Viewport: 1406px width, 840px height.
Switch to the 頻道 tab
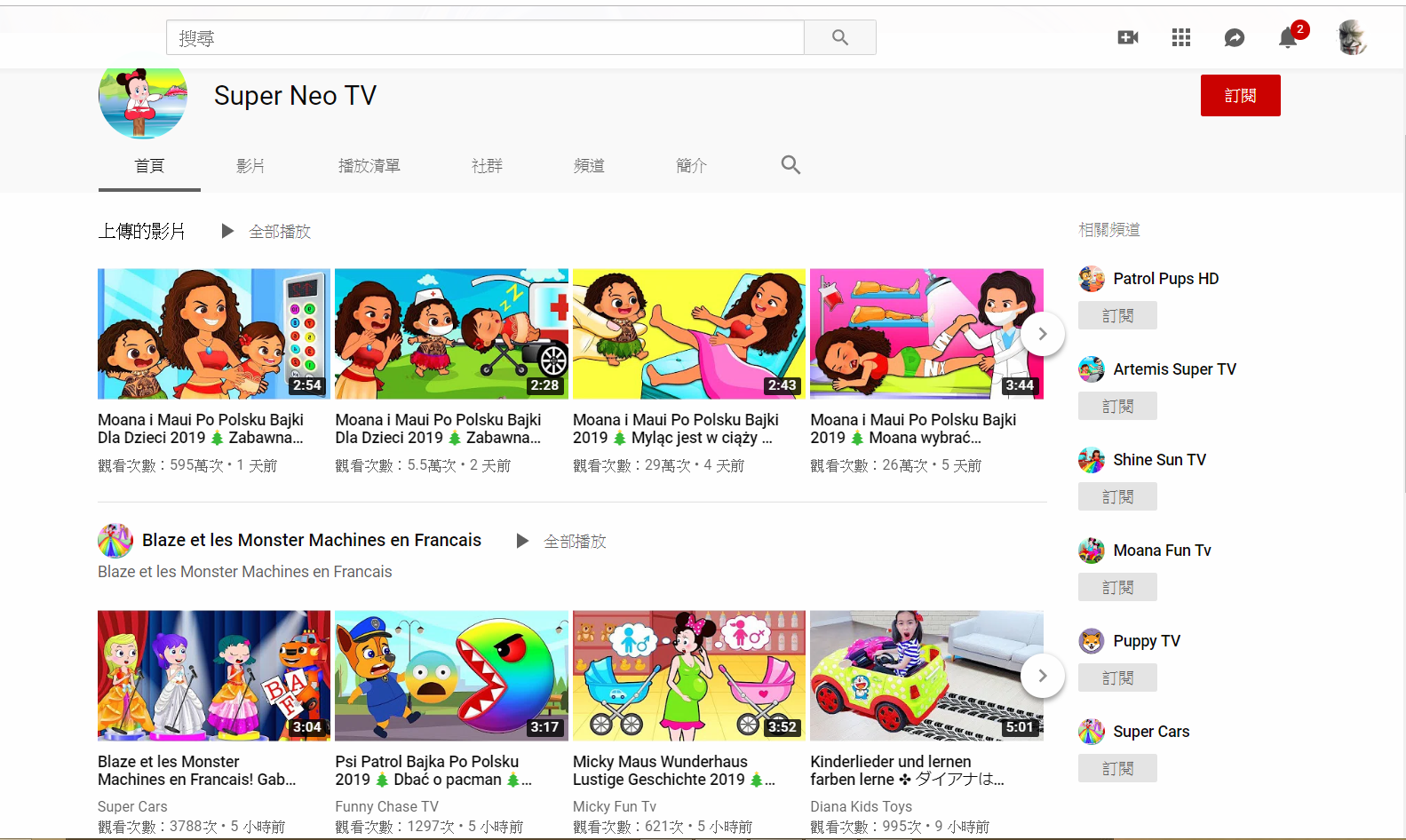click(x=589, y=165)
